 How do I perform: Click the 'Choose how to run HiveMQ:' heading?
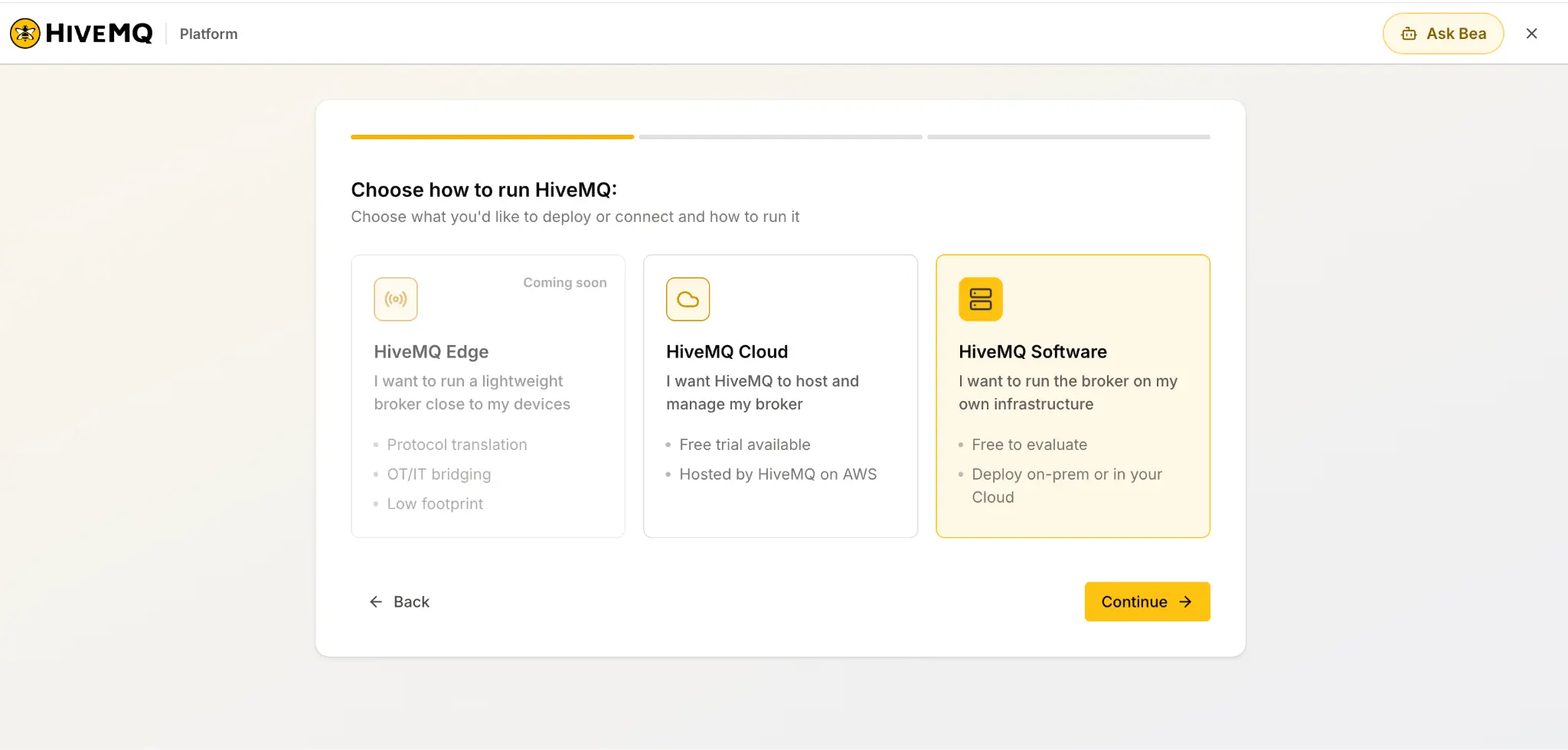484,190
